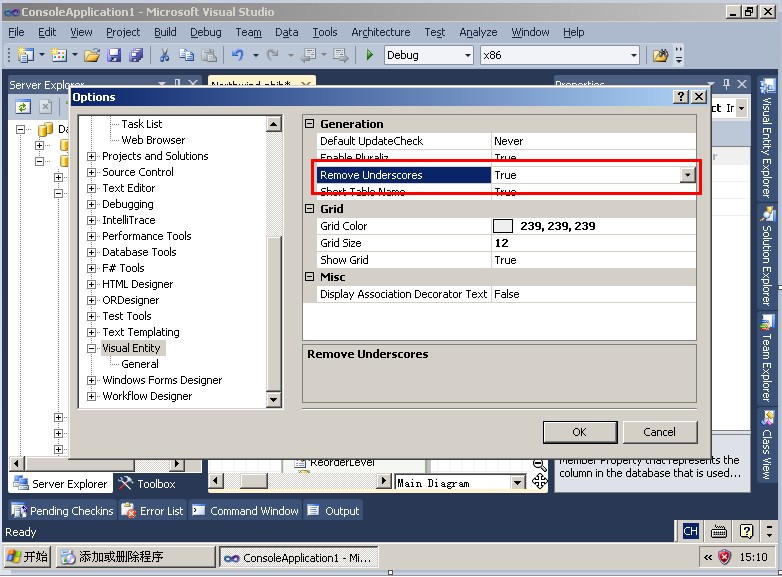Click the Add New Item toolbar icon
This screenshot has height=577, width=782.
tap(59, 55)
